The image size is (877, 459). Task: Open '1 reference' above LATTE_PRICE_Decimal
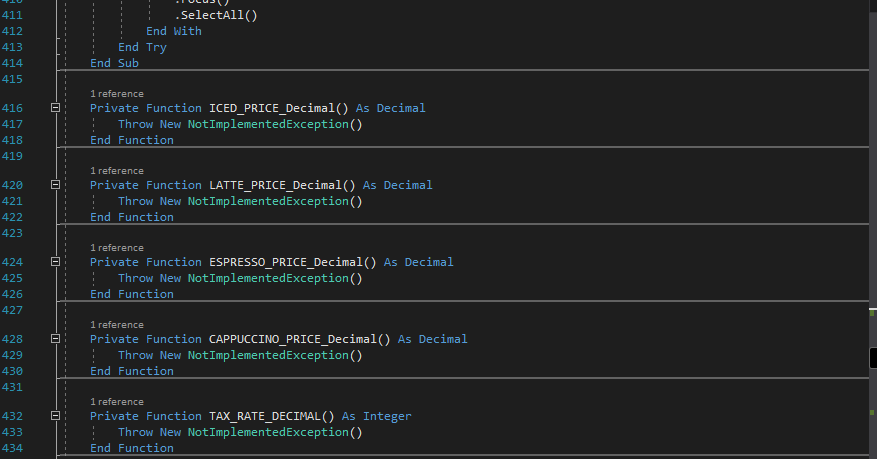pos(117,171)
